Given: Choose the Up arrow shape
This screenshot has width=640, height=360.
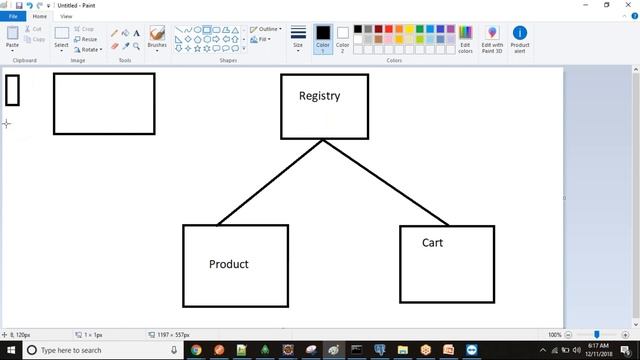Looking at the screenshot, I should click(235, 39).
